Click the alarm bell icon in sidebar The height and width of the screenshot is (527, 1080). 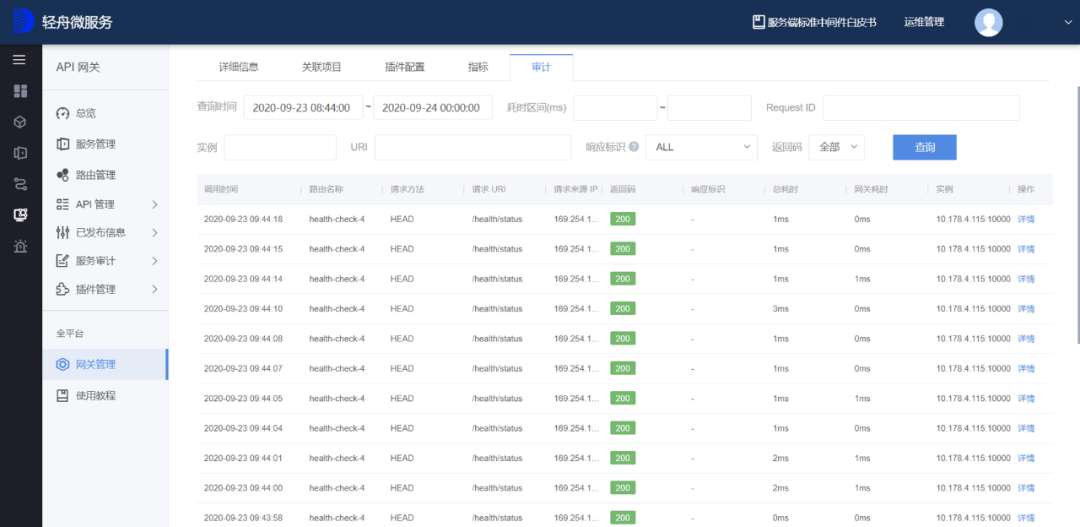tap(20, 245)
